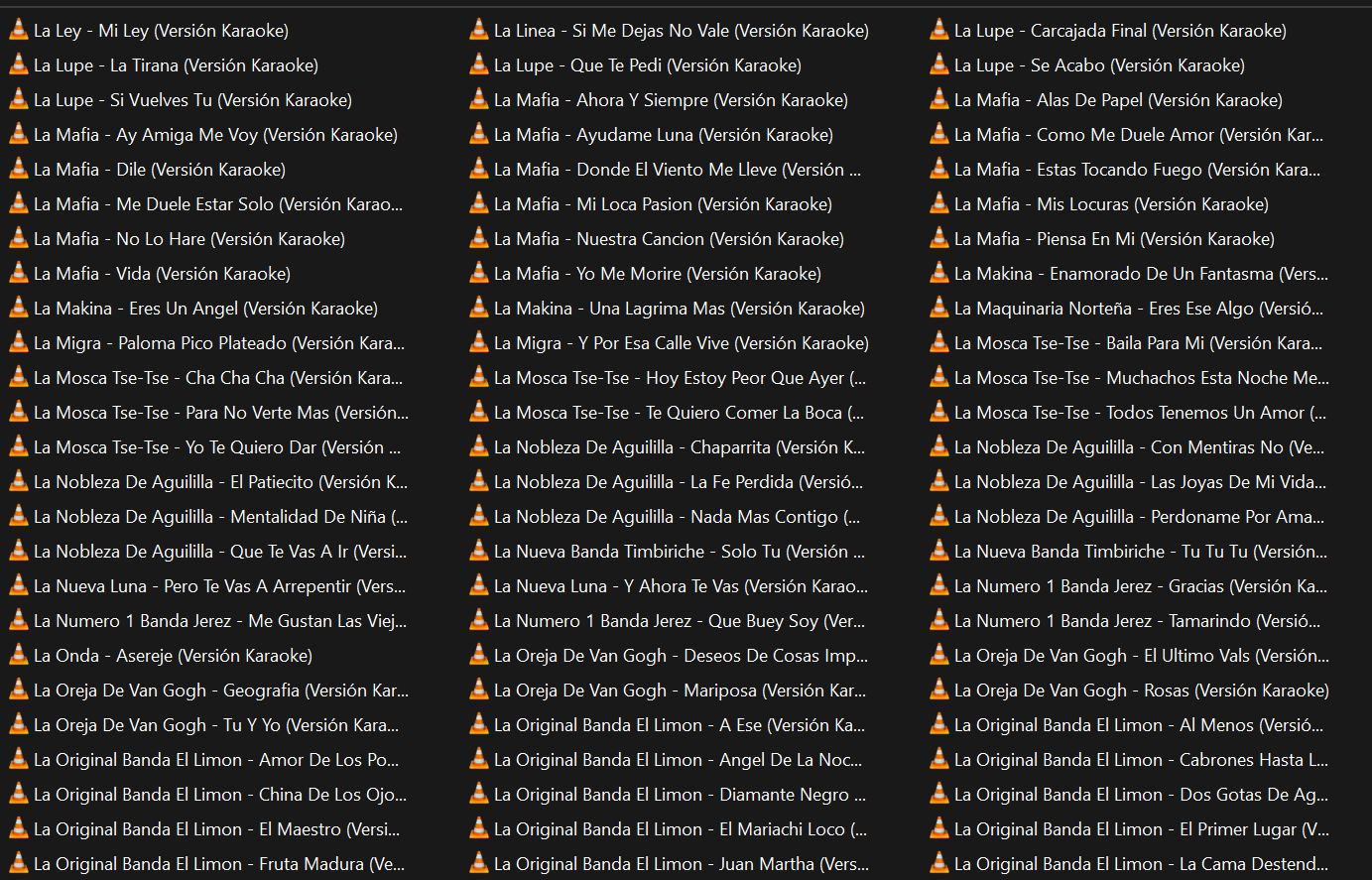Image resolution: width=1372 pixels, height=880 pixels.
Task: Select La Oreja De Van Gogh - Geografia file
Action: tap(220, 691)
